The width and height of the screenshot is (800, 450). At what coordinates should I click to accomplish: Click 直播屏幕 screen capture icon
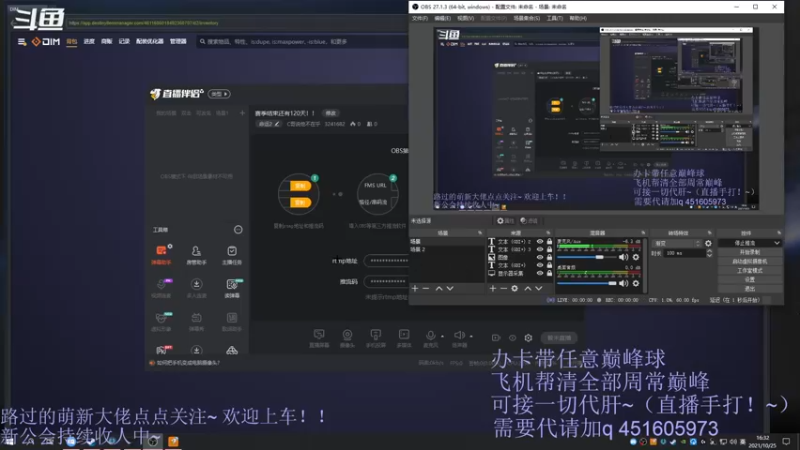click(319, 337)
